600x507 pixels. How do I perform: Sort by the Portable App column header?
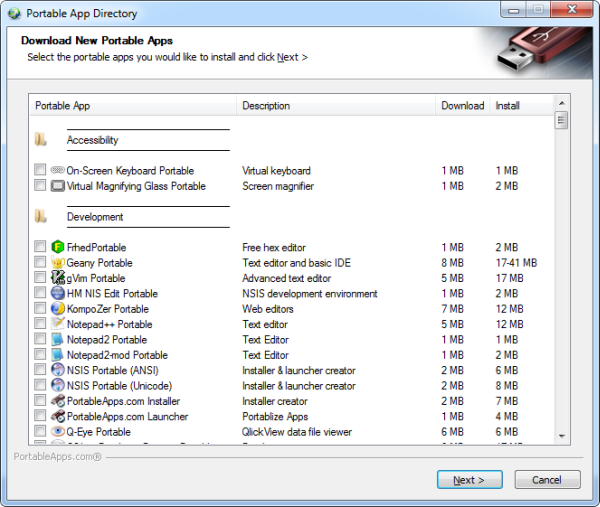[x=133, y=105]
